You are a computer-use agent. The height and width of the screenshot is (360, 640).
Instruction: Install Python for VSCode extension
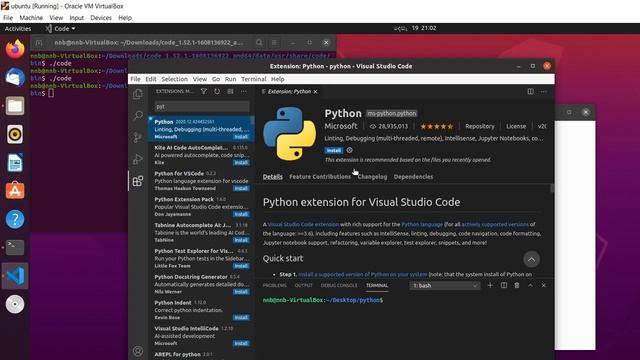[x=241, y=188]
